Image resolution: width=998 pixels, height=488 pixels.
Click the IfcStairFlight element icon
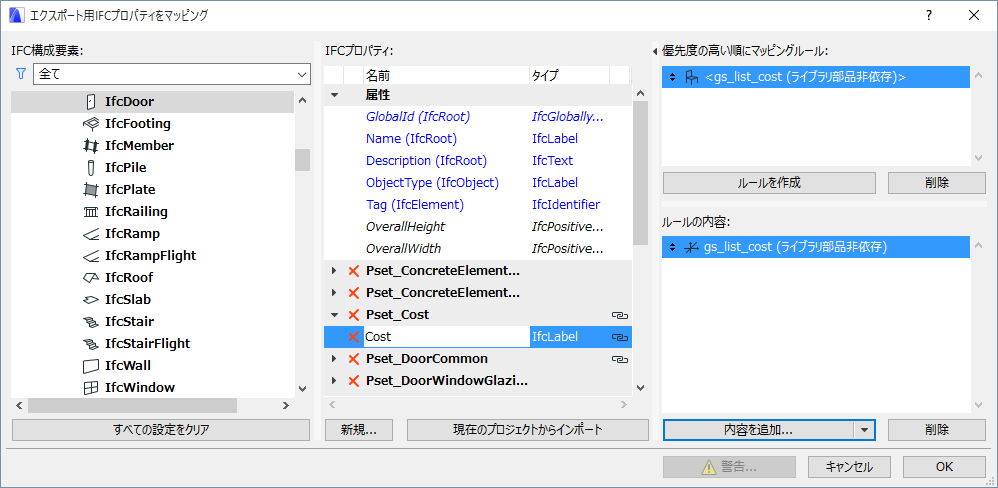pyautogui.click(x=90, y=344)
